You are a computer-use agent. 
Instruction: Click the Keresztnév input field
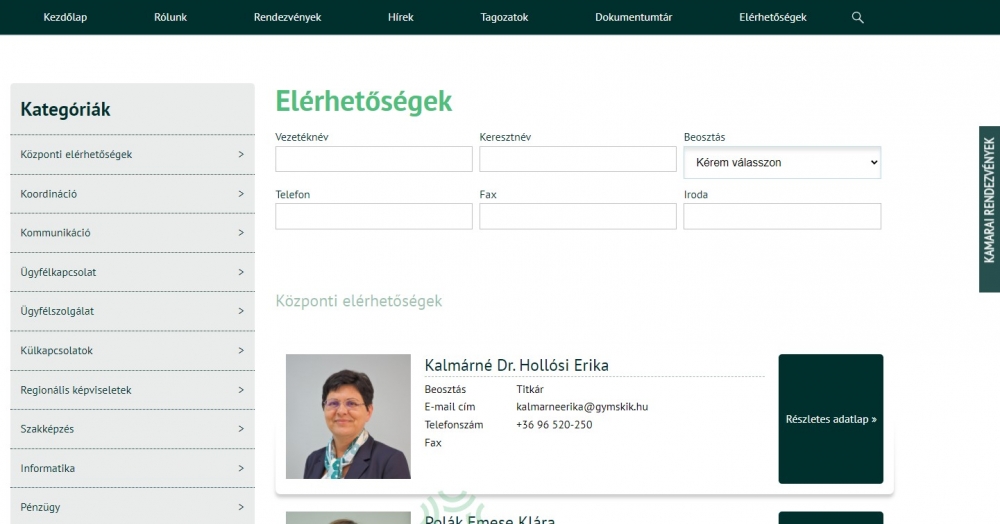point(578,159)
